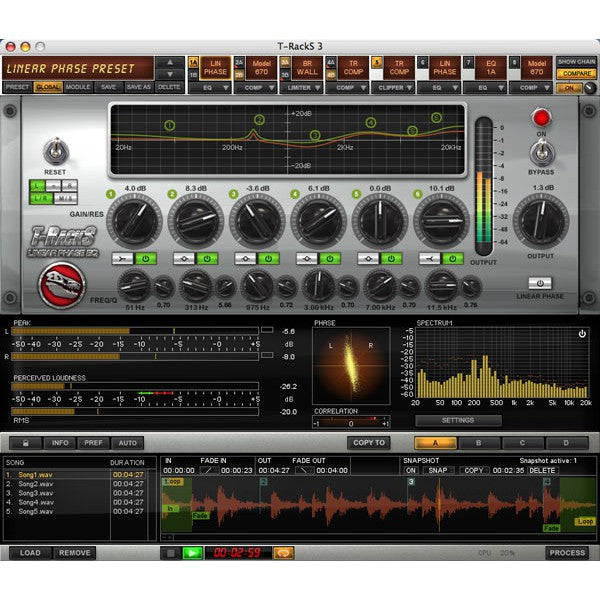Select EQ node 1 on the curve display

click(170, 125)
